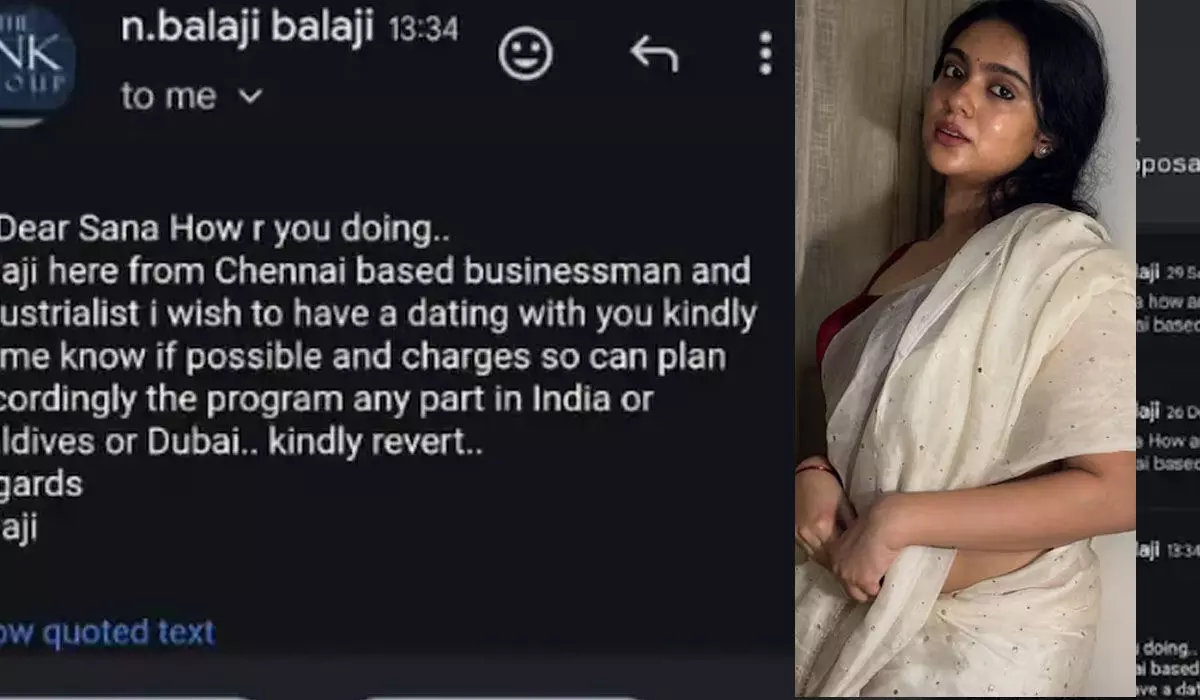Image resolution: width=1200 pixels, height=700 pixels.
Task: Open sender name n.balaji balaji
Action: point(247,28)
